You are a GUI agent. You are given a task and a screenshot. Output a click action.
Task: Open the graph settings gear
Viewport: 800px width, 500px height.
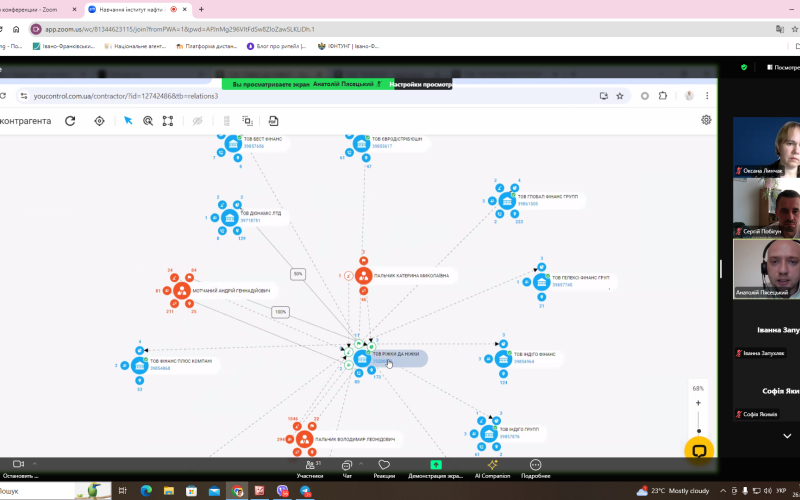click(x=706, y=120)
